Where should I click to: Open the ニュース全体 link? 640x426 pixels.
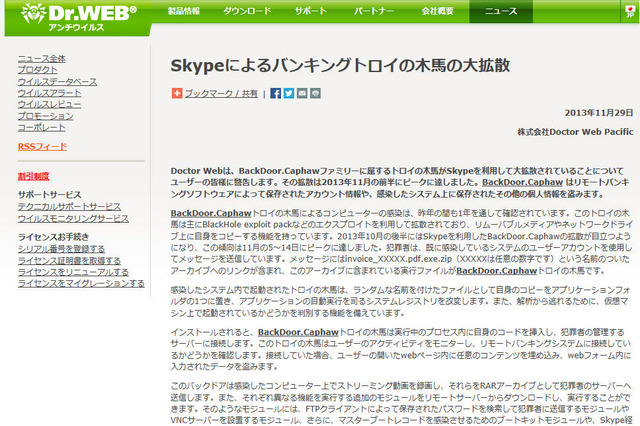[x=42, y=59]
